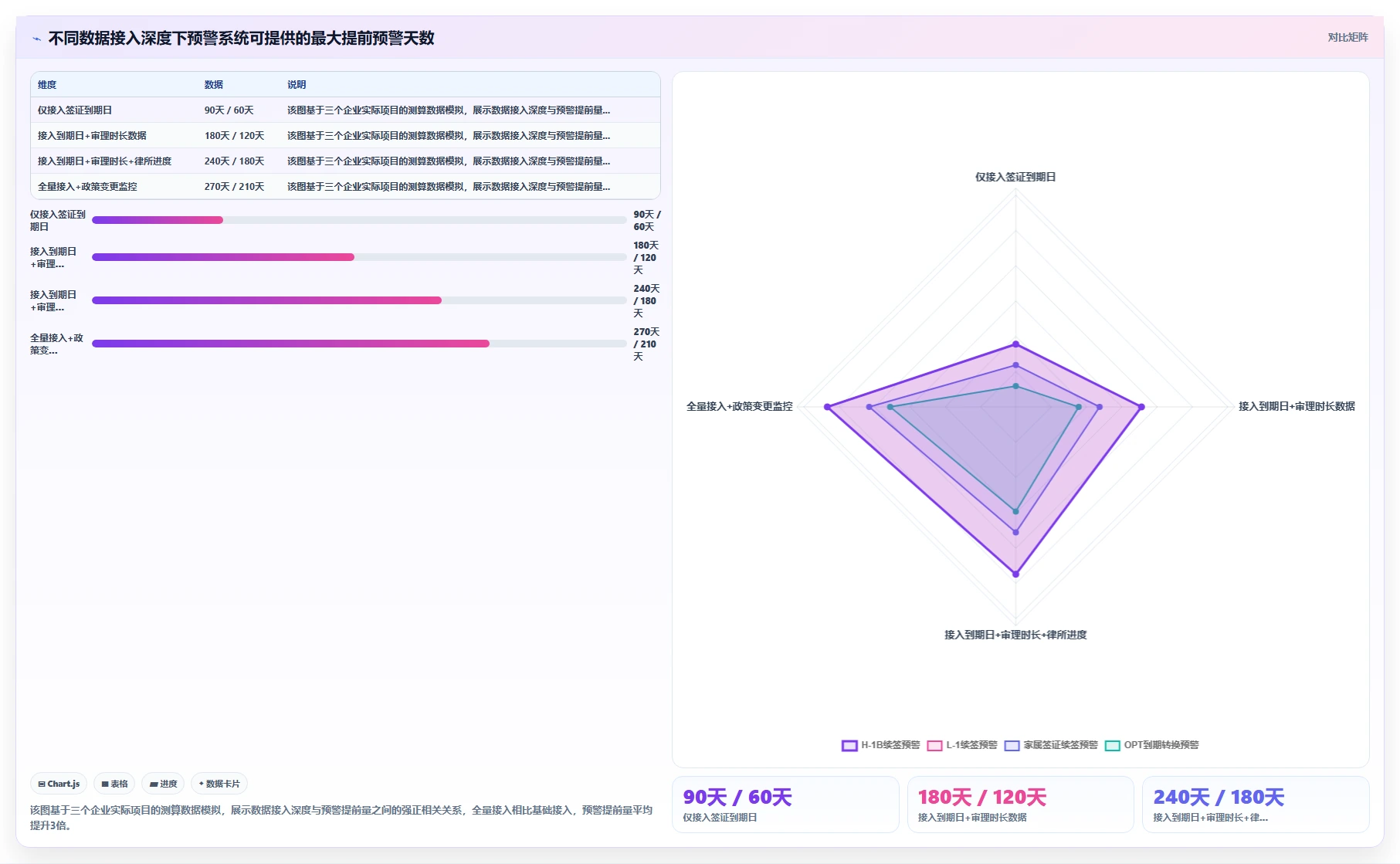Screen dimensions: 1400x864
Task: Click the outermost purple radar point on left axis
Action: pyautogui.click(x=827, y=407)
